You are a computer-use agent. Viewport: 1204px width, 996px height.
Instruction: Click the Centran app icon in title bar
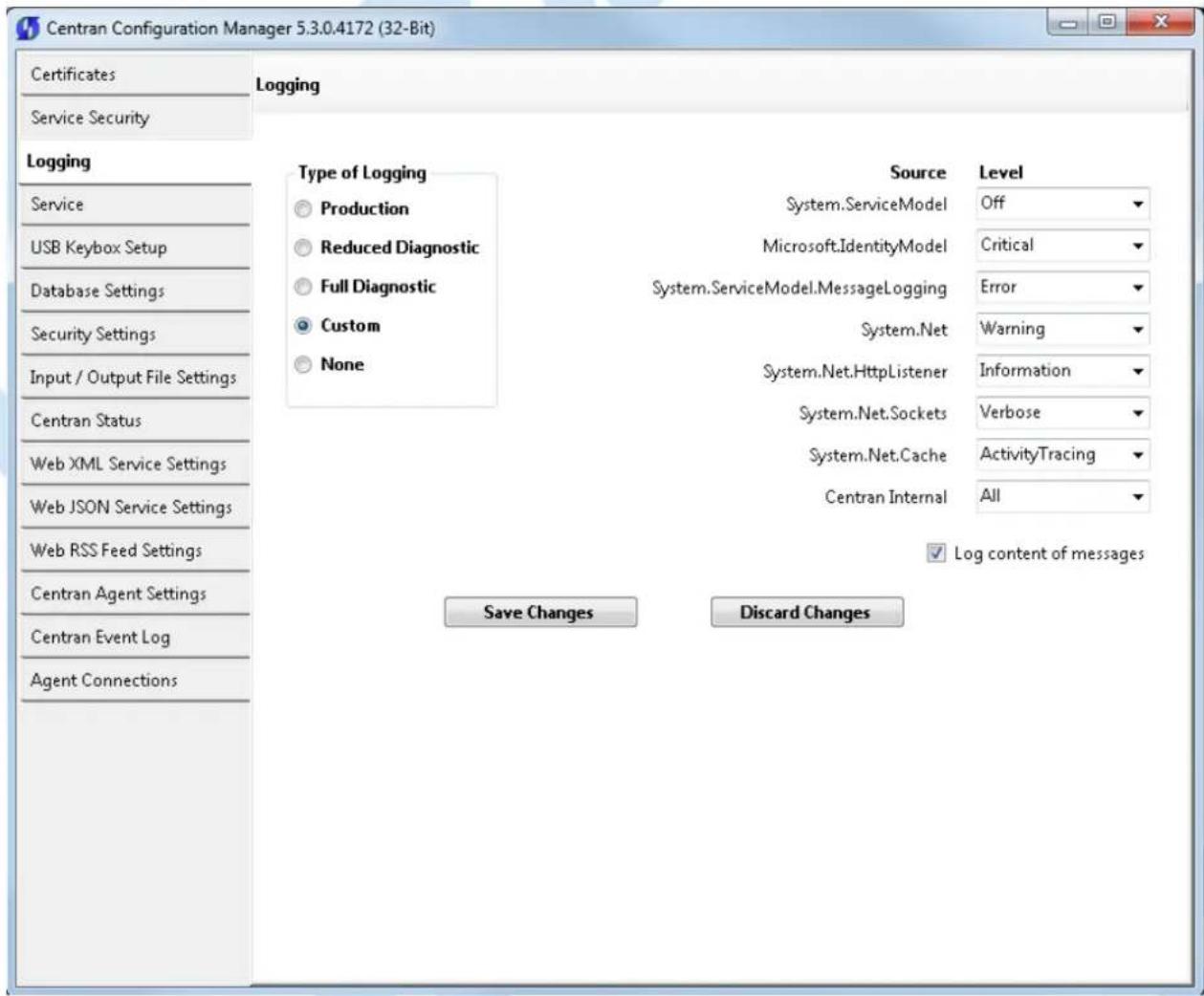pyautogui.click(x=29, y=28)
